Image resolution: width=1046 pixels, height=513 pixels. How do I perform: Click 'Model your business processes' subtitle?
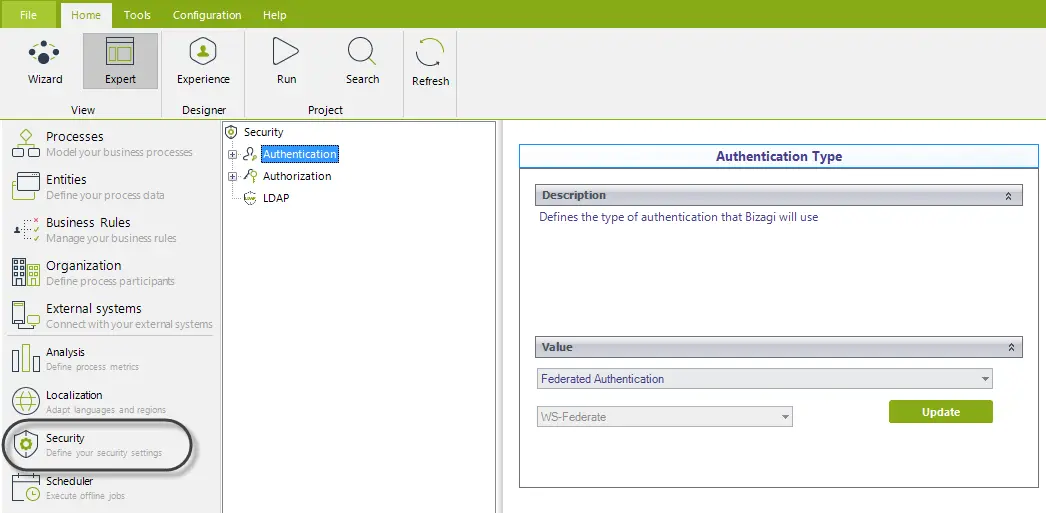119,153
